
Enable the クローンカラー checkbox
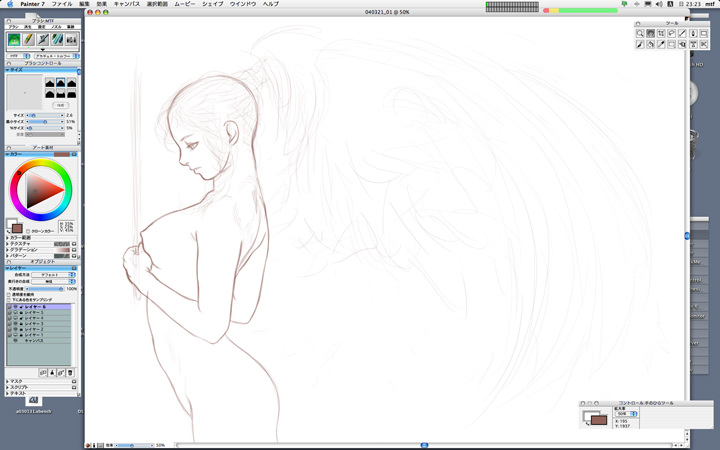click(28, 231)
